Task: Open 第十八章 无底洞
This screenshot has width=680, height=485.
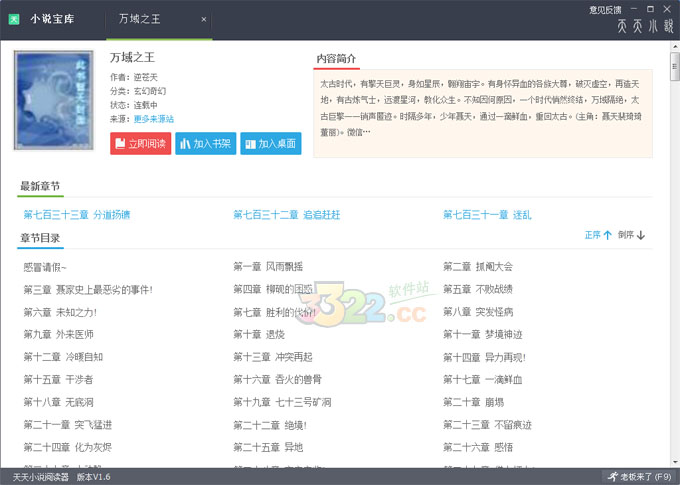Action: tap(59, 402)
